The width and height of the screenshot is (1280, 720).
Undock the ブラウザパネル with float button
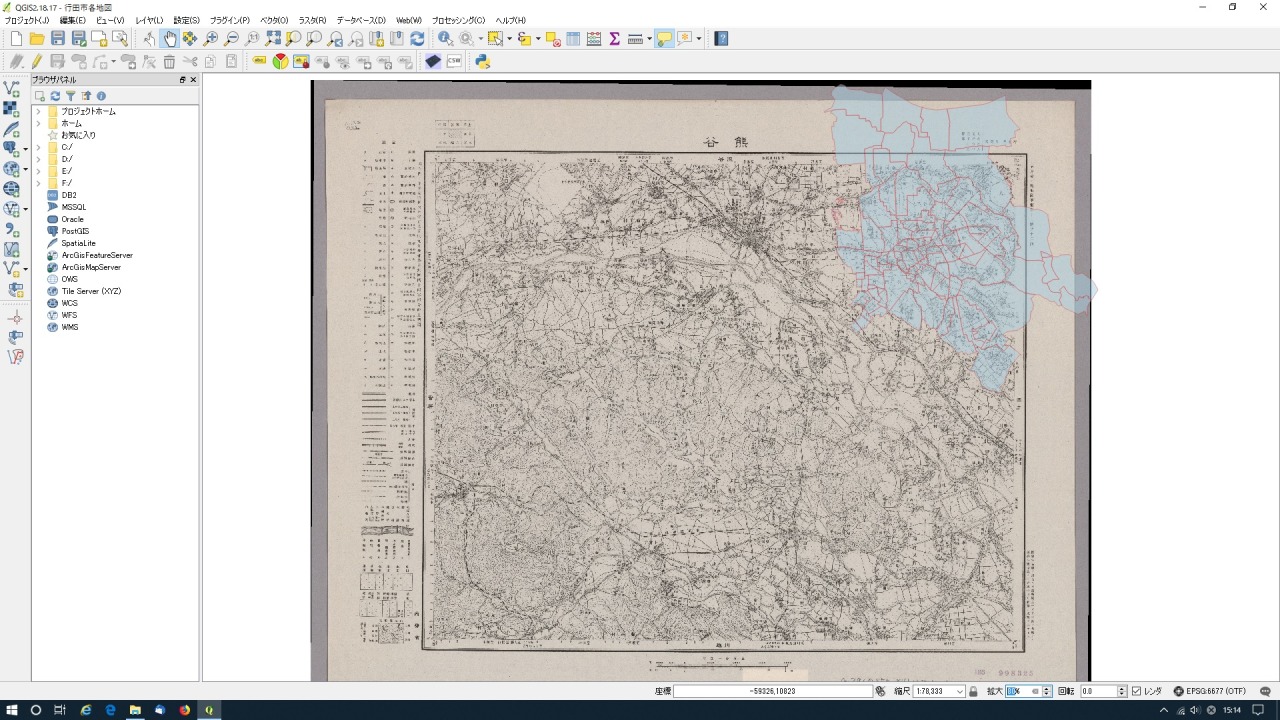[x=183, y=80]
